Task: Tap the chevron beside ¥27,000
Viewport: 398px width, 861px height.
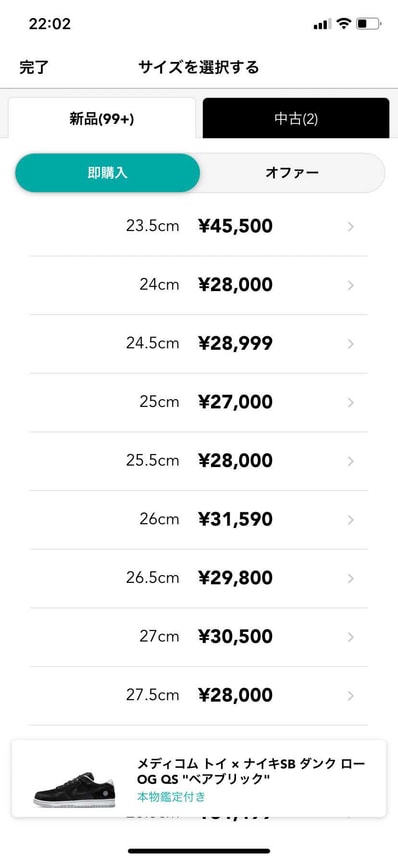Action: [x=351, y=402]
